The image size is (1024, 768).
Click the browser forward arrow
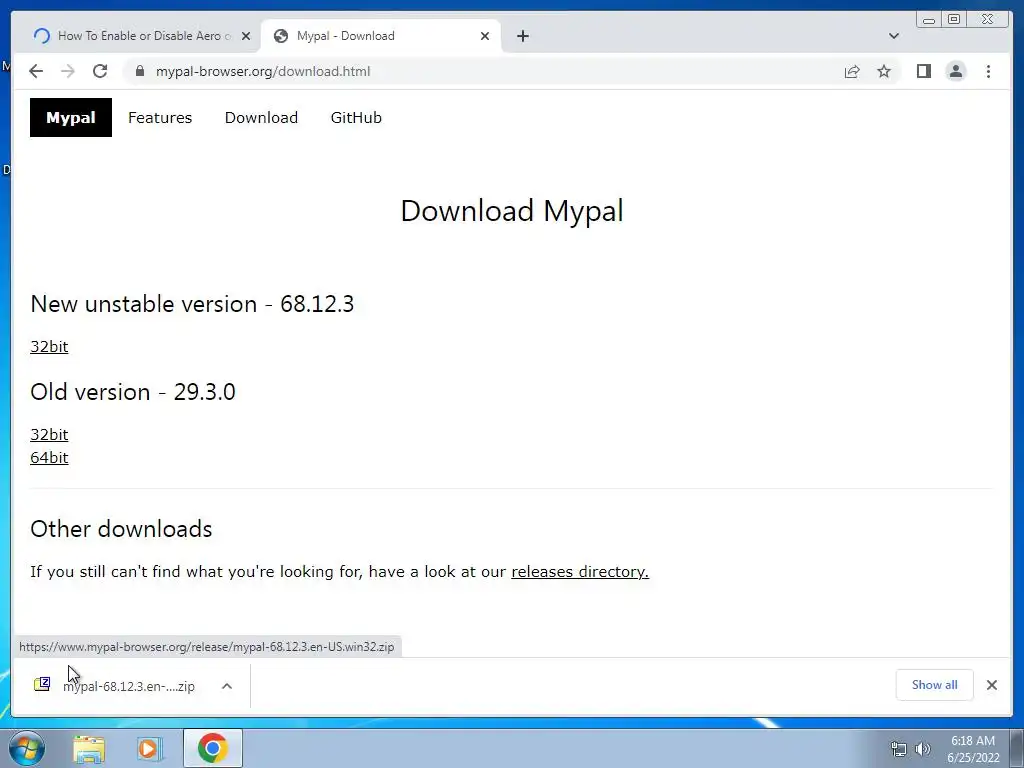click(x=68, y=71)
